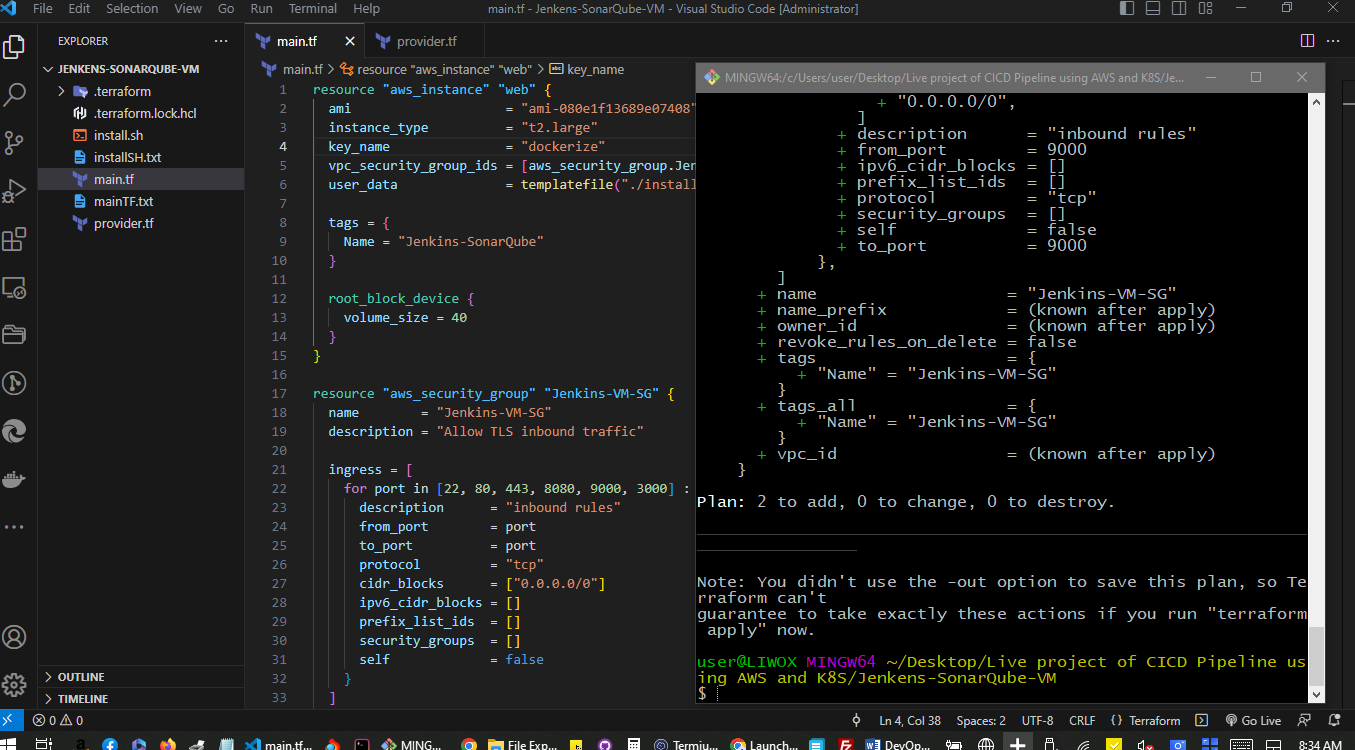Open the Remote Explorer view
The image size is (1355, 750).
15,288
